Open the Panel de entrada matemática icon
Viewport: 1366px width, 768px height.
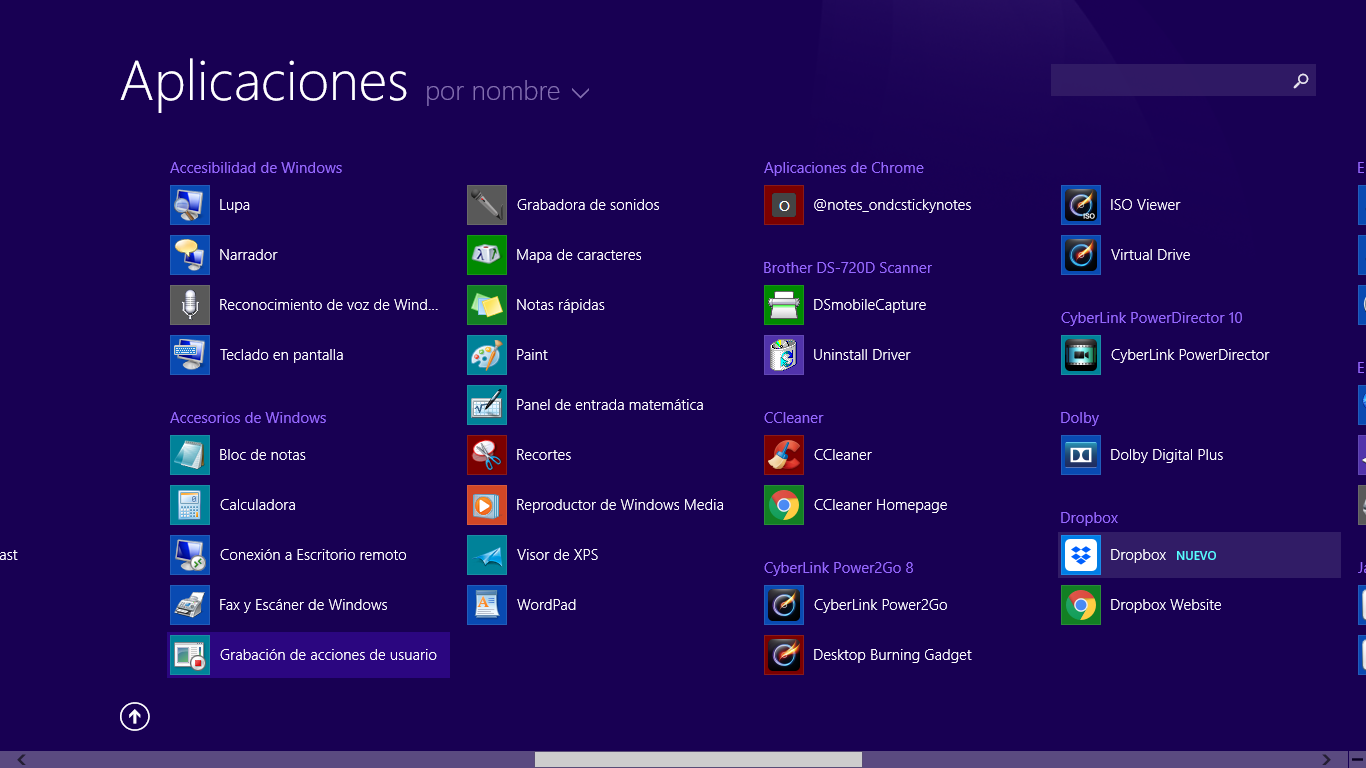[x=487, y=405]
